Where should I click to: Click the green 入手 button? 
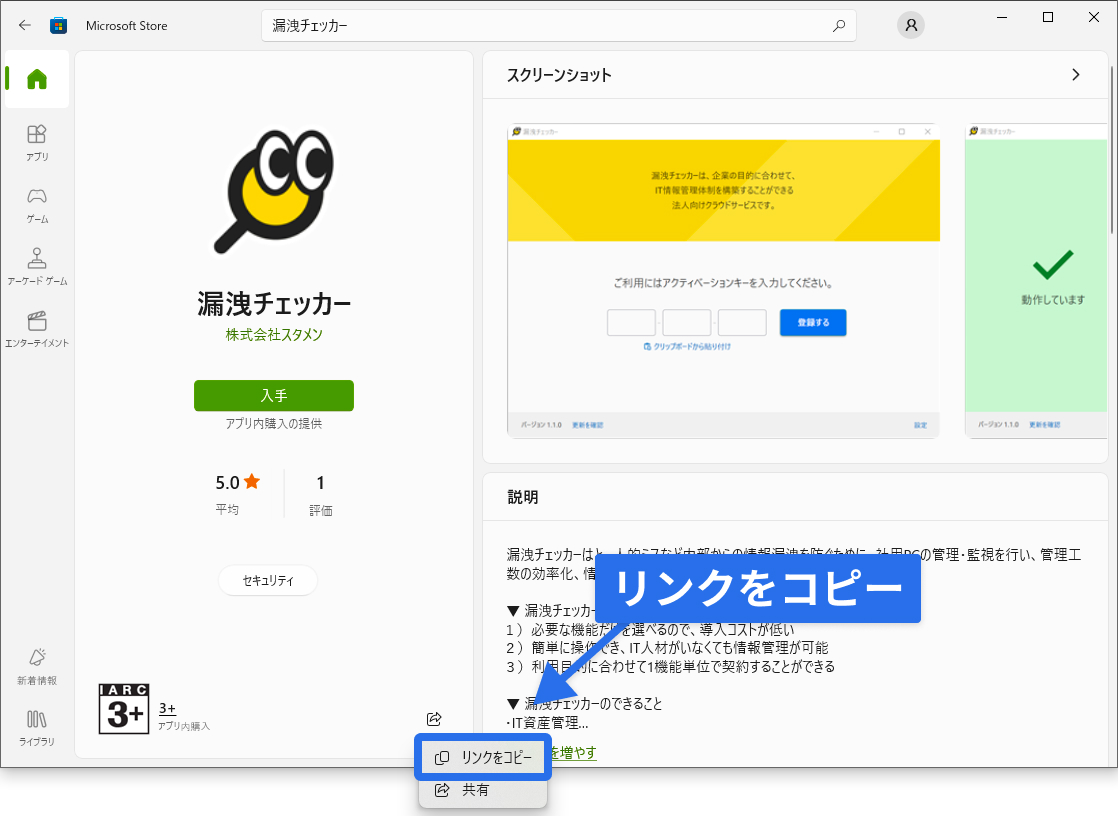tap(274, 396)
